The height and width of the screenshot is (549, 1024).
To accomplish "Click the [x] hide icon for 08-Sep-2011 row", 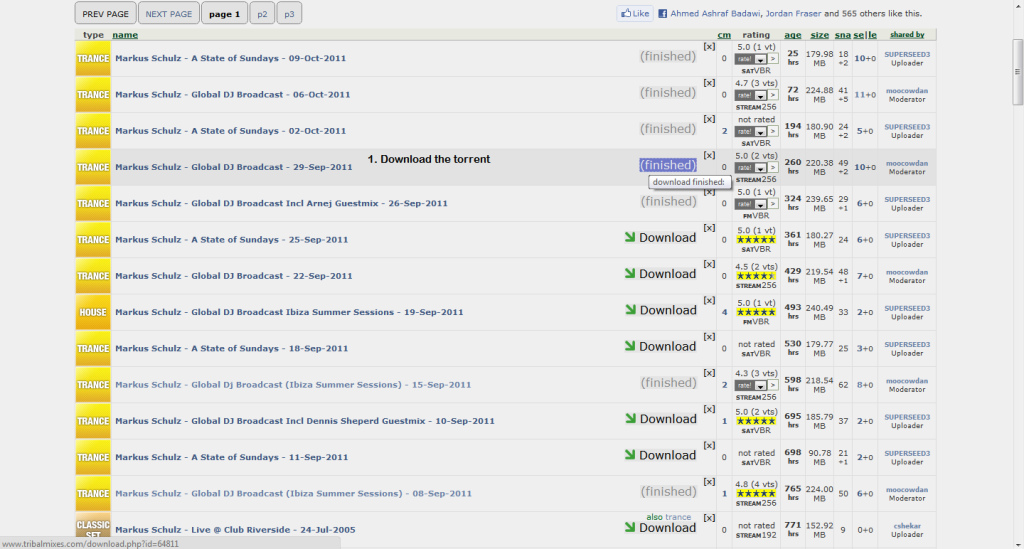I will click(x=709, y=482).
